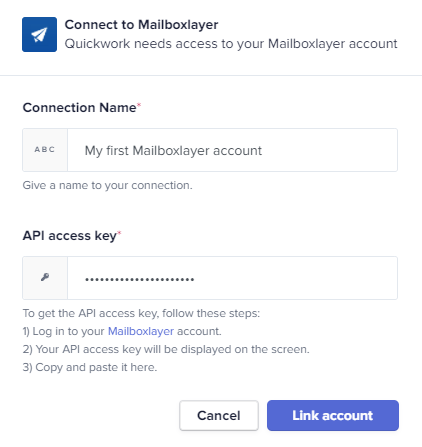This screenshot has height=447, width=422.
Task: Click the masked dots in API key field
Action: tap(139, 279)
